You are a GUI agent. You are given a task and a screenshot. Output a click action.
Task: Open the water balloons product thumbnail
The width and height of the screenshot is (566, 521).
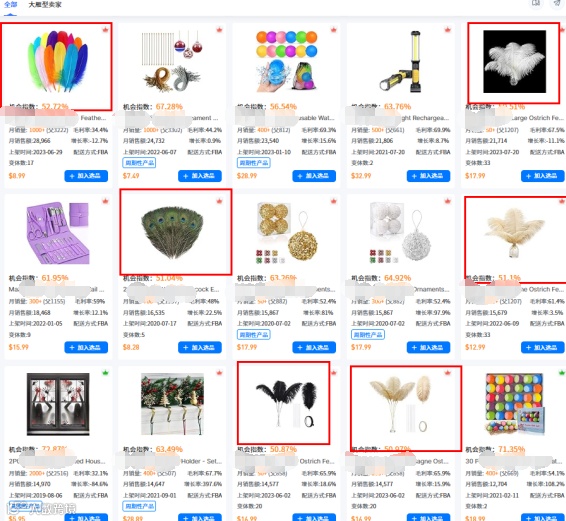pyautogui.click(x=287, y=61)
